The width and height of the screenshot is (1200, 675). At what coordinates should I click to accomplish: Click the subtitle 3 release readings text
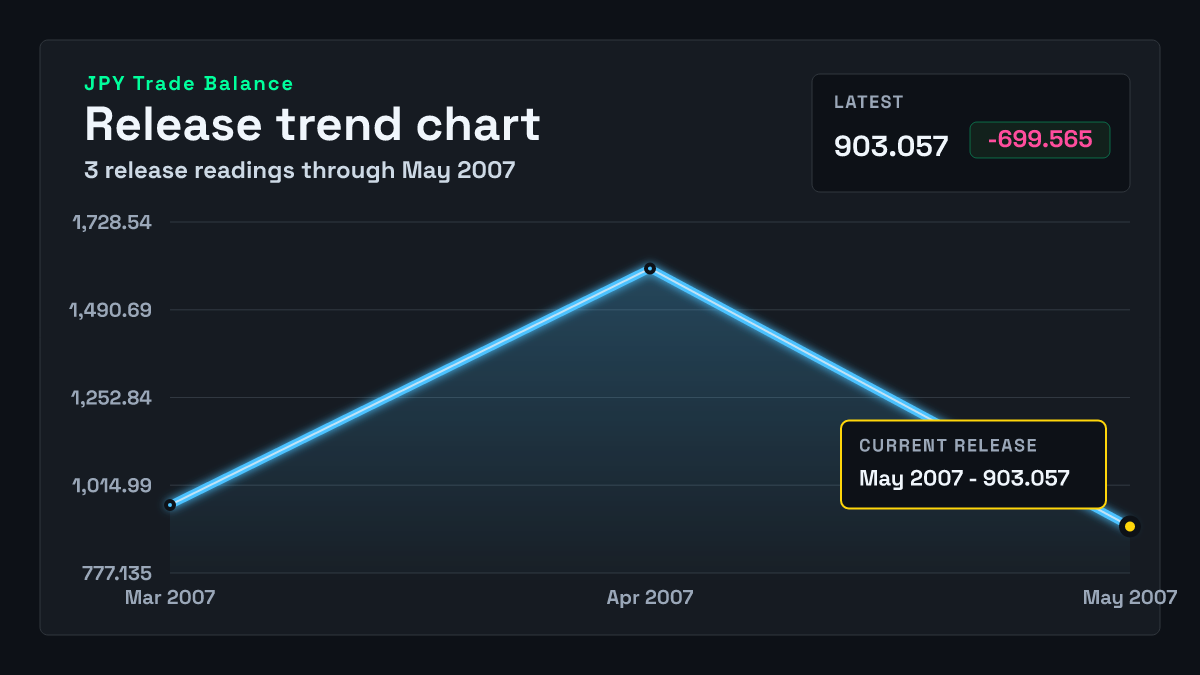coord(300,170)
